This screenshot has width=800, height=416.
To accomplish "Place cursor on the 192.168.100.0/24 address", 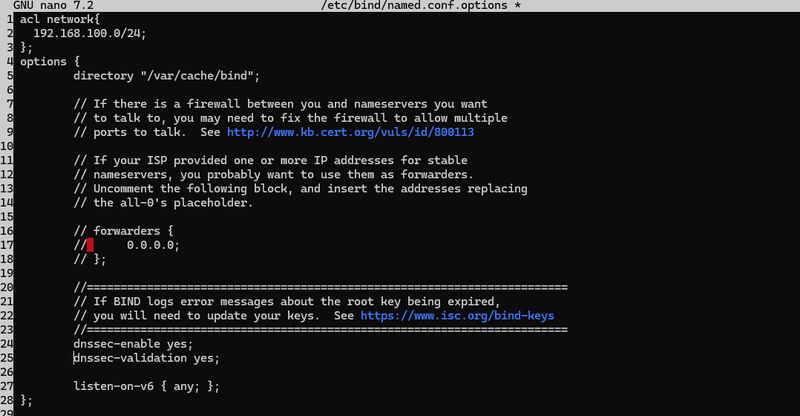I will click(90, 33).
